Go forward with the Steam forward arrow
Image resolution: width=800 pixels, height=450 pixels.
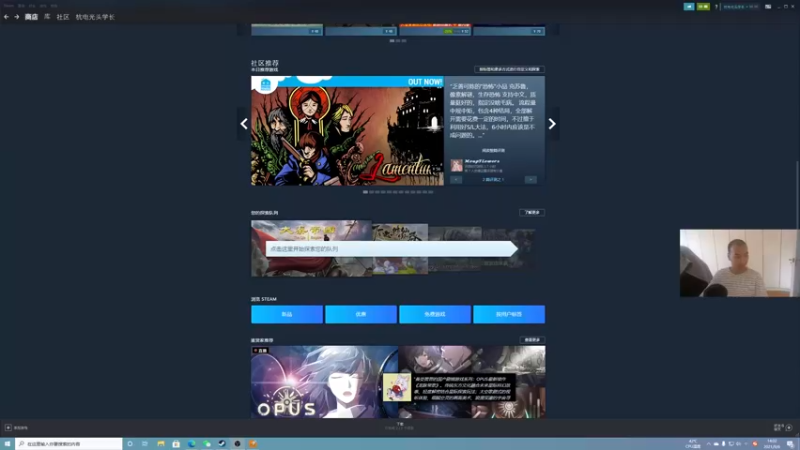click(x=17, y=17)
